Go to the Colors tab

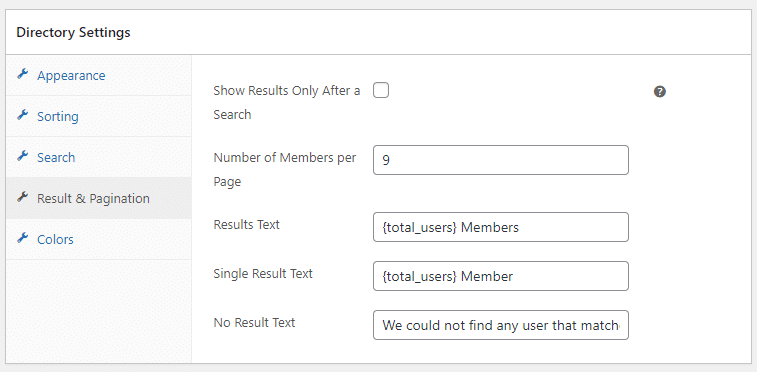(x=98, y=239)
